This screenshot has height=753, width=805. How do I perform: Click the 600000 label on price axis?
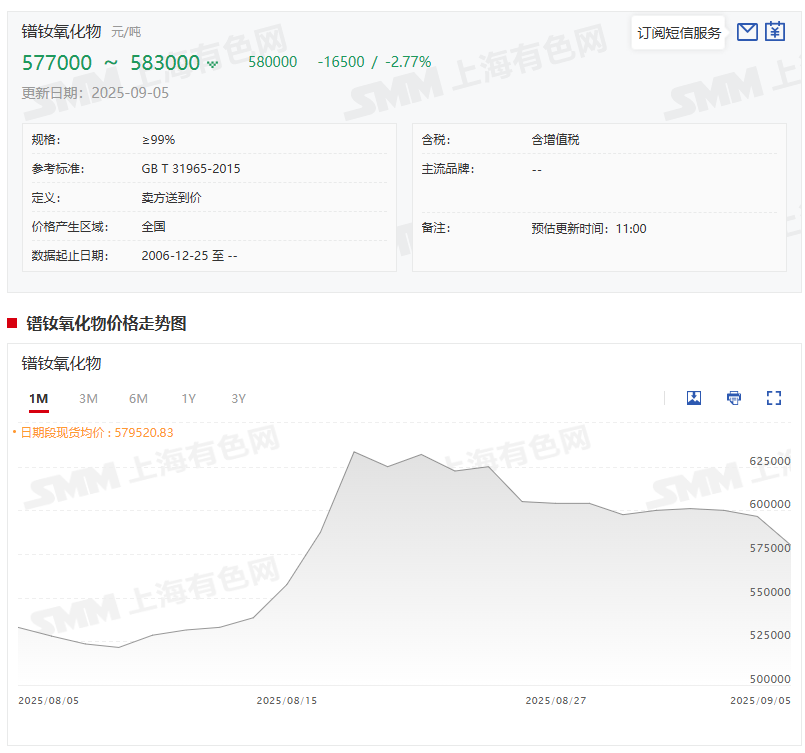point(769,504)
